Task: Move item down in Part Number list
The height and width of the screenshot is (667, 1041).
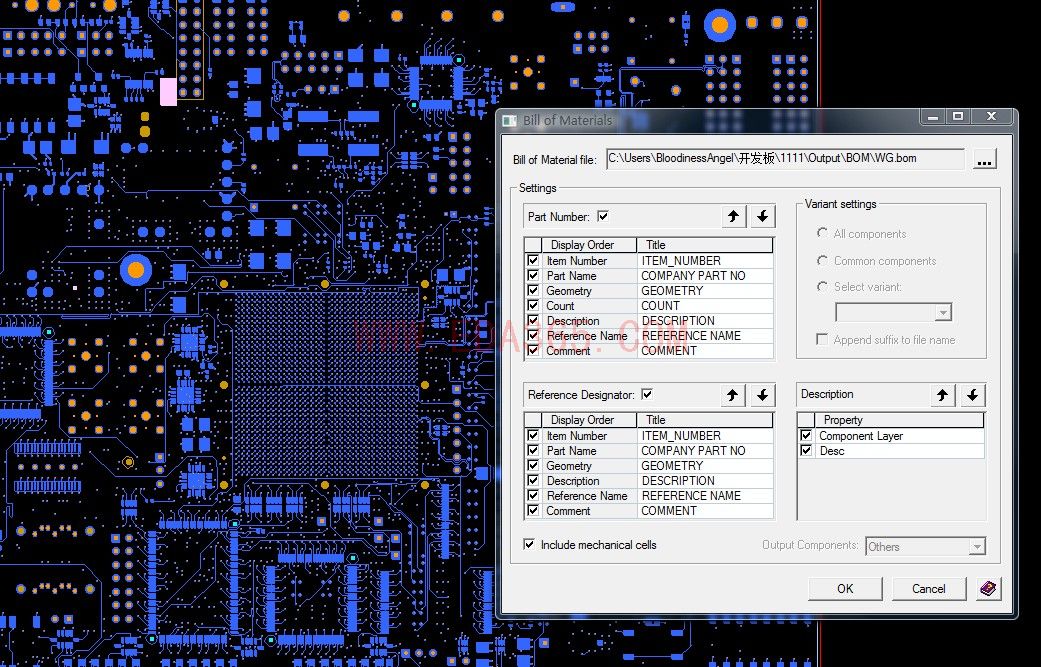Action: pos(763,216)
